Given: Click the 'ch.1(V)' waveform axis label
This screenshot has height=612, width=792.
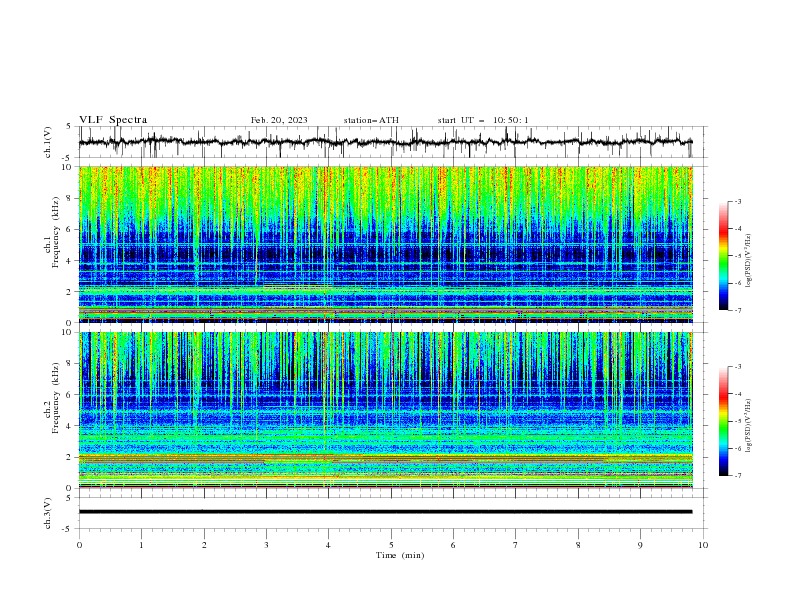Looking at the screenshot, I should tap(48, 142).
